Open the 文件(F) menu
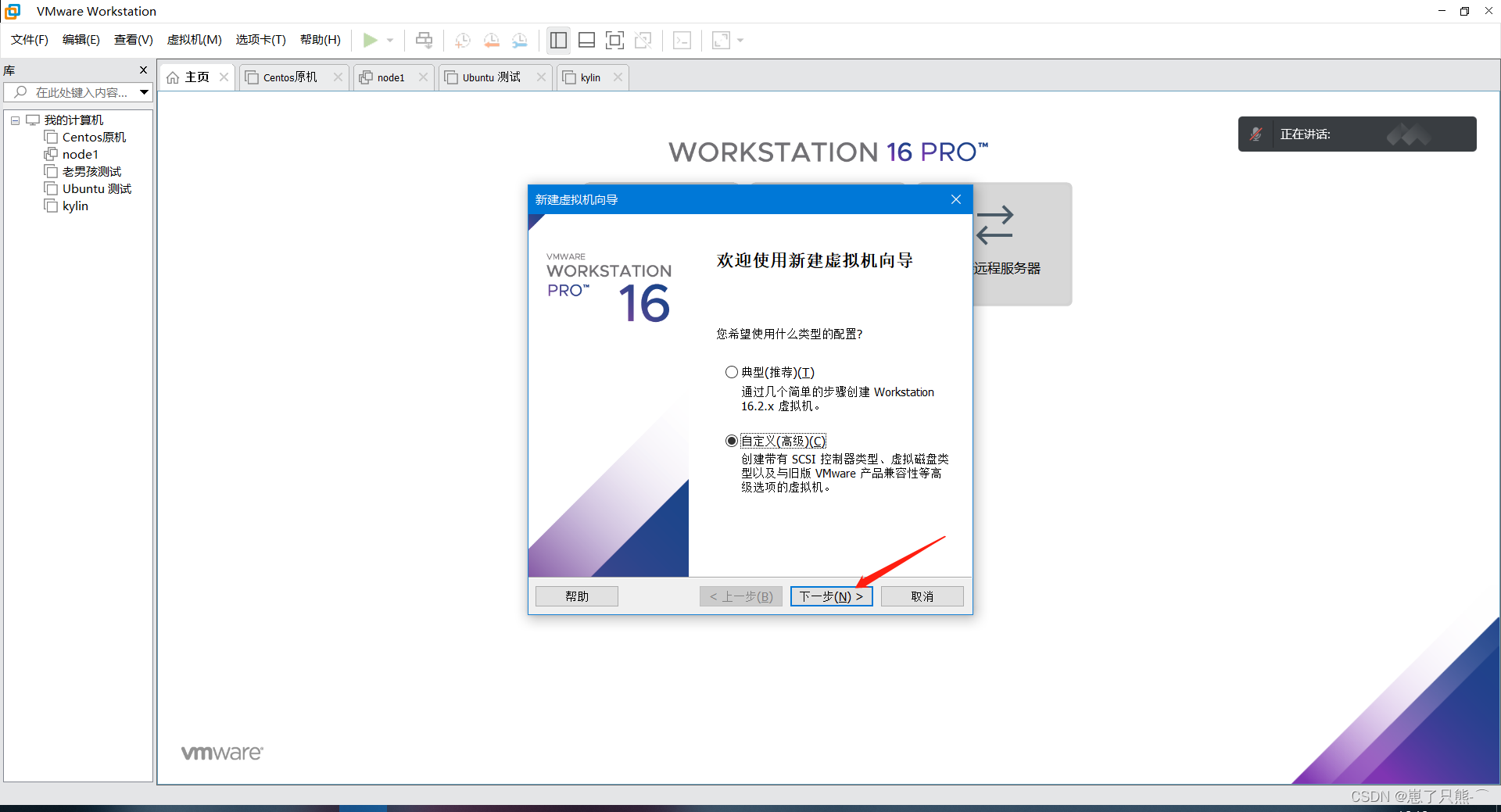This screenshot has height=812, width=1501. pyautogui.click(x=30, y=40)
